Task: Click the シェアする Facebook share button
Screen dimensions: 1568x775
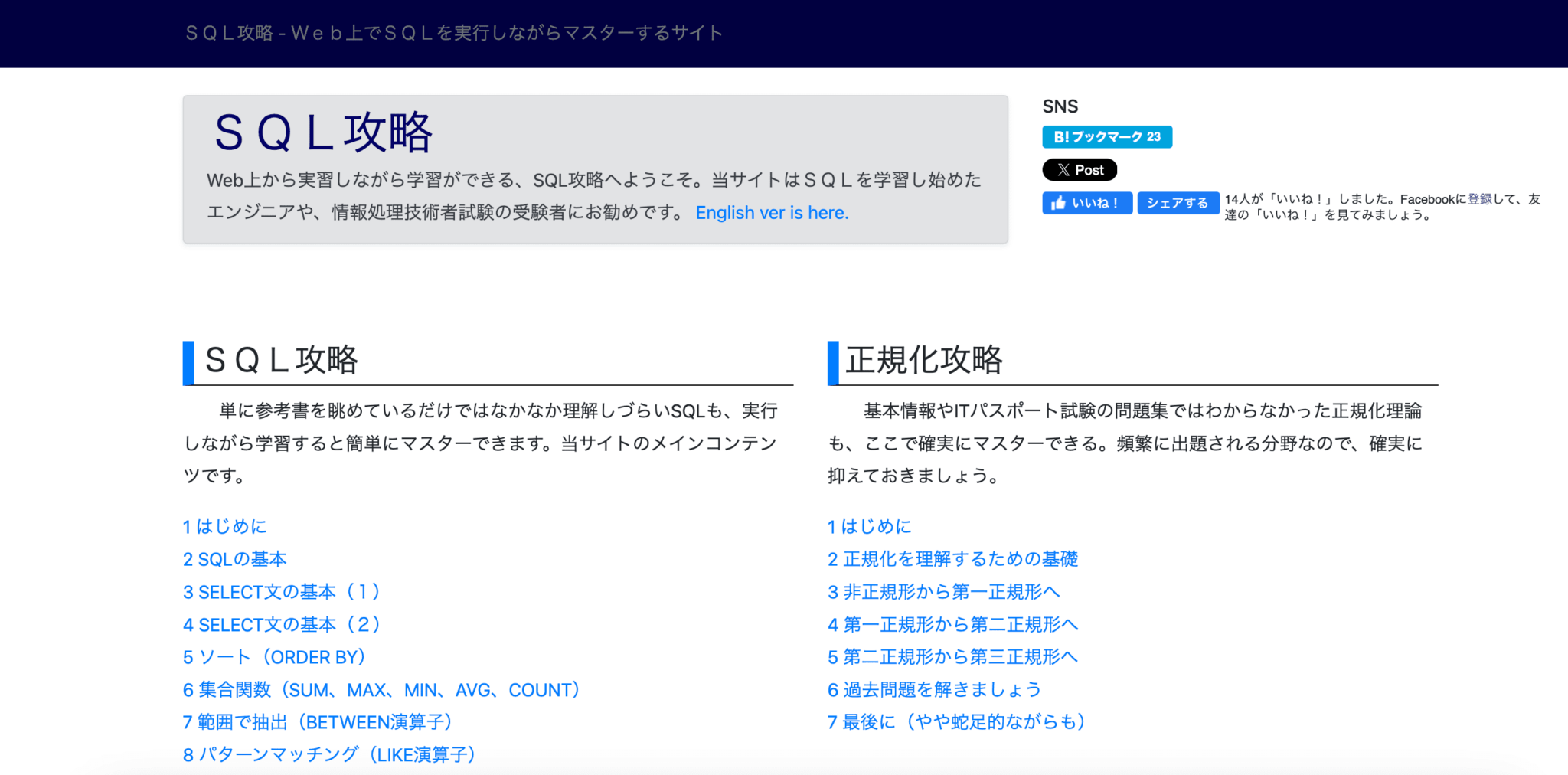Action: [x=1178, y=202]
